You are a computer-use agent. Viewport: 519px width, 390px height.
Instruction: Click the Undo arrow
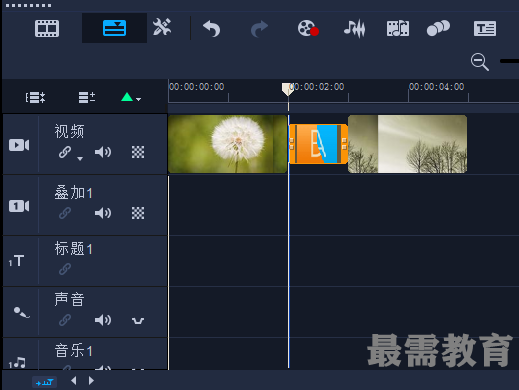(x=212, y=29)
